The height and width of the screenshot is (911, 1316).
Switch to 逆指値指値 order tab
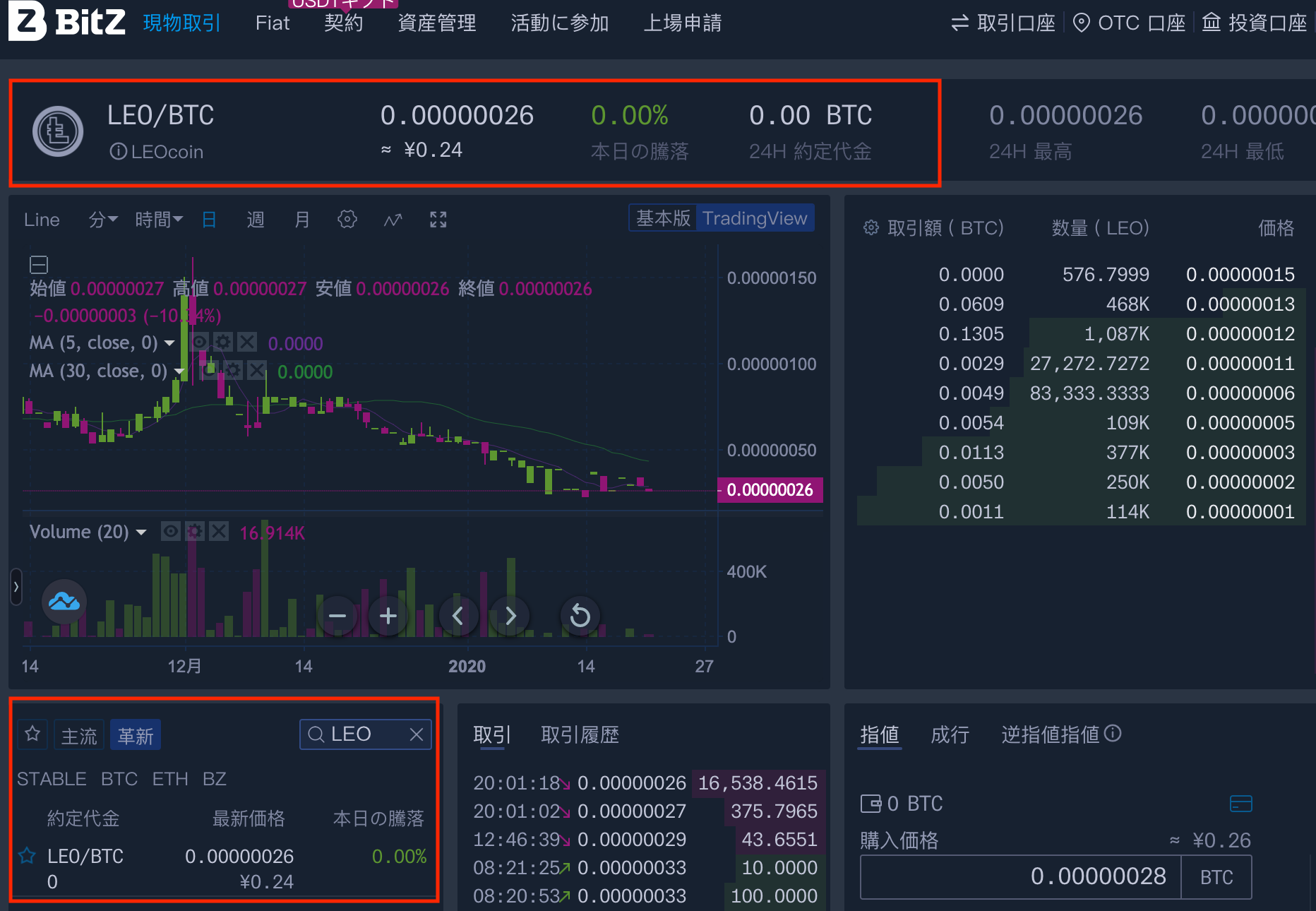pos(1051,735)
